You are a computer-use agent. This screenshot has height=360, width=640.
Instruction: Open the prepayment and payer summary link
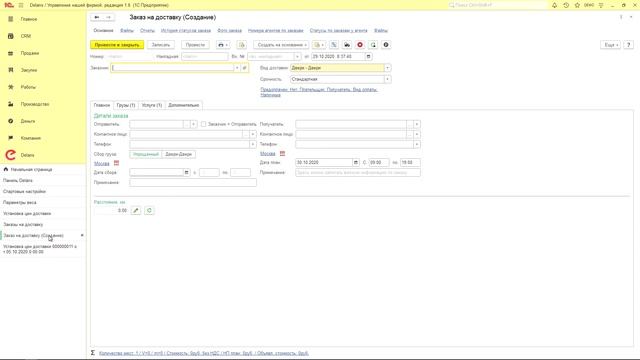(x=319, y=92)
